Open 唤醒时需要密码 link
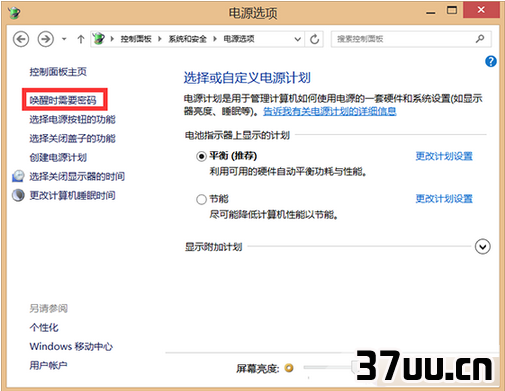505x391 pixels. (x=63, y=100)
